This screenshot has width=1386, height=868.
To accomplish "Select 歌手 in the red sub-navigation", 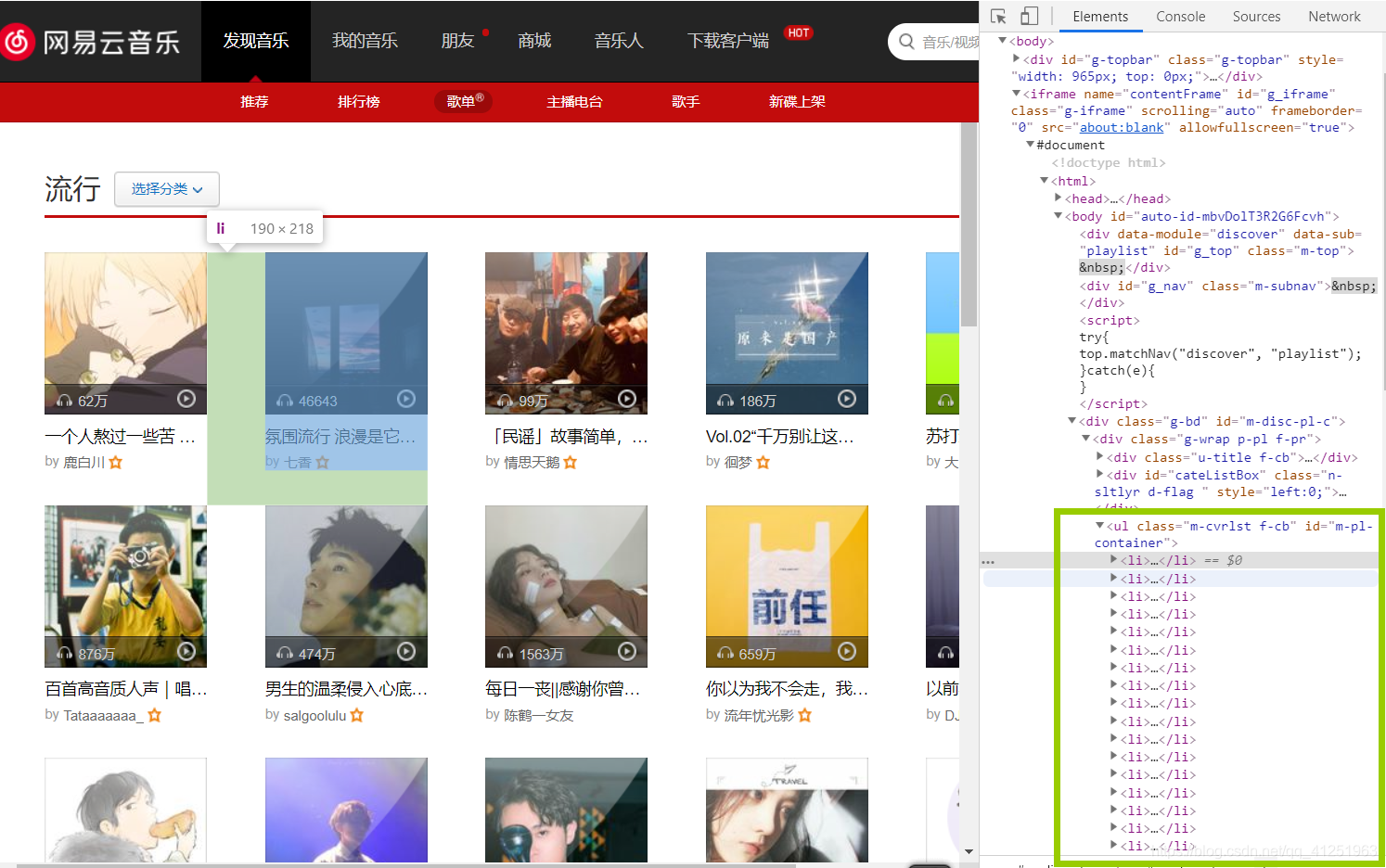I will click(686, 102).
